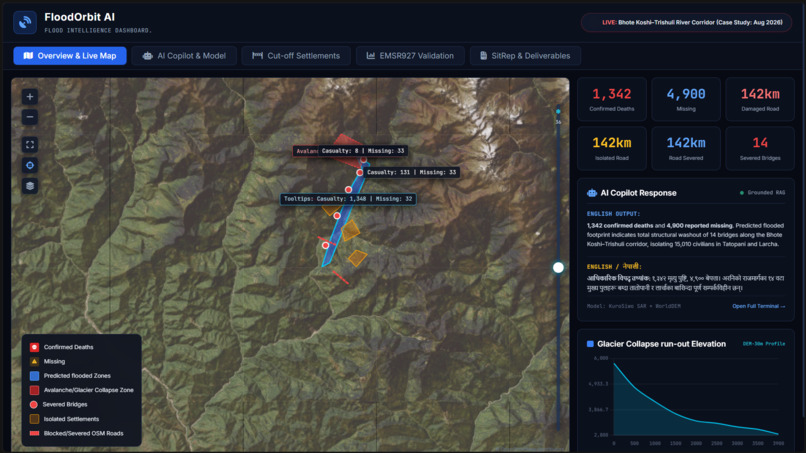
Task: Click the Confirmed Deaths legend icon
Action: pyautogui.click(x=34, y=347)
